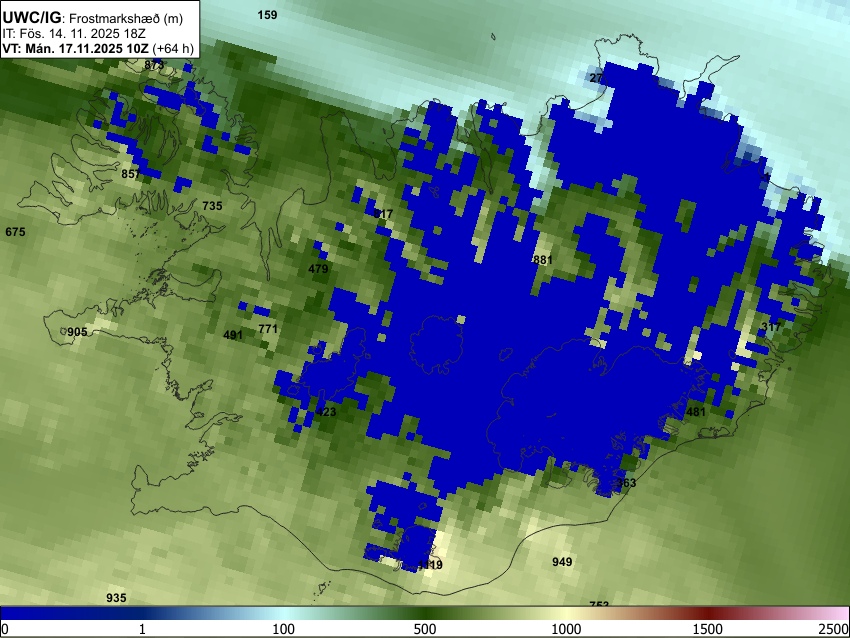Click the map value 873
The width and height of the screenshot is (850, 638).
[x=154, y=65]
